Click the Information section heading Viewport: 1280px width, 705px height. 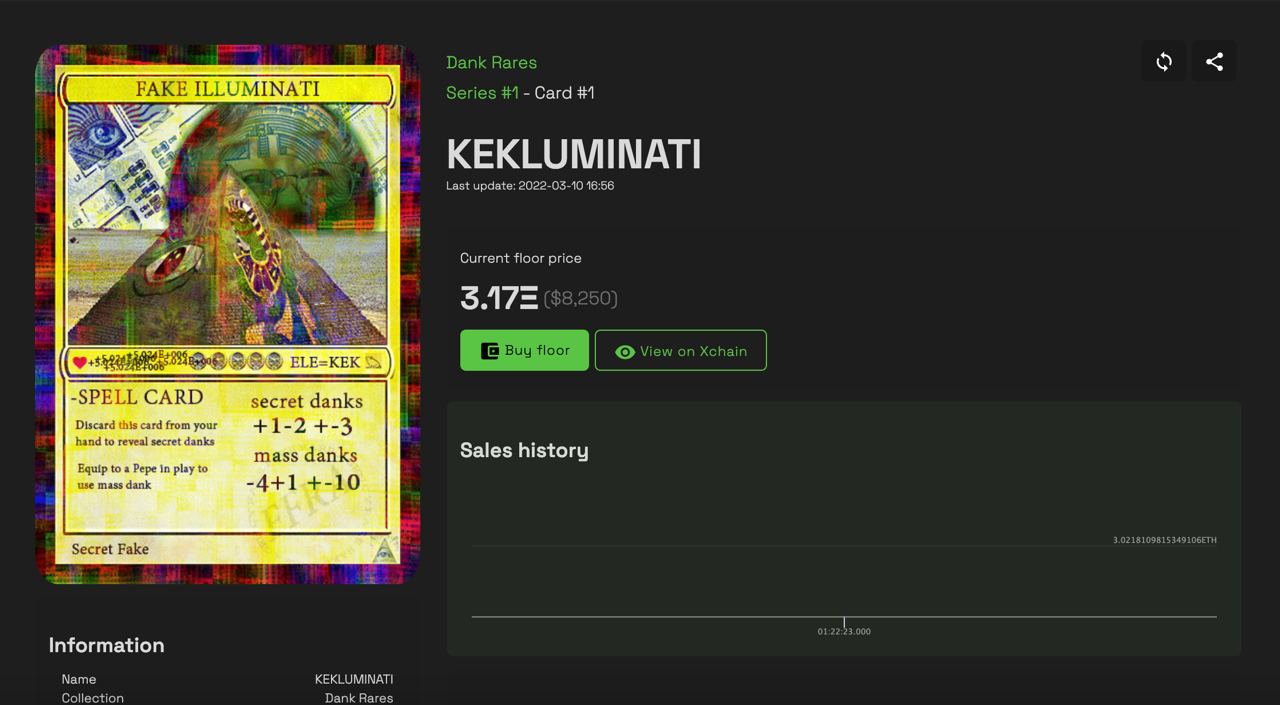click(107, 645)
